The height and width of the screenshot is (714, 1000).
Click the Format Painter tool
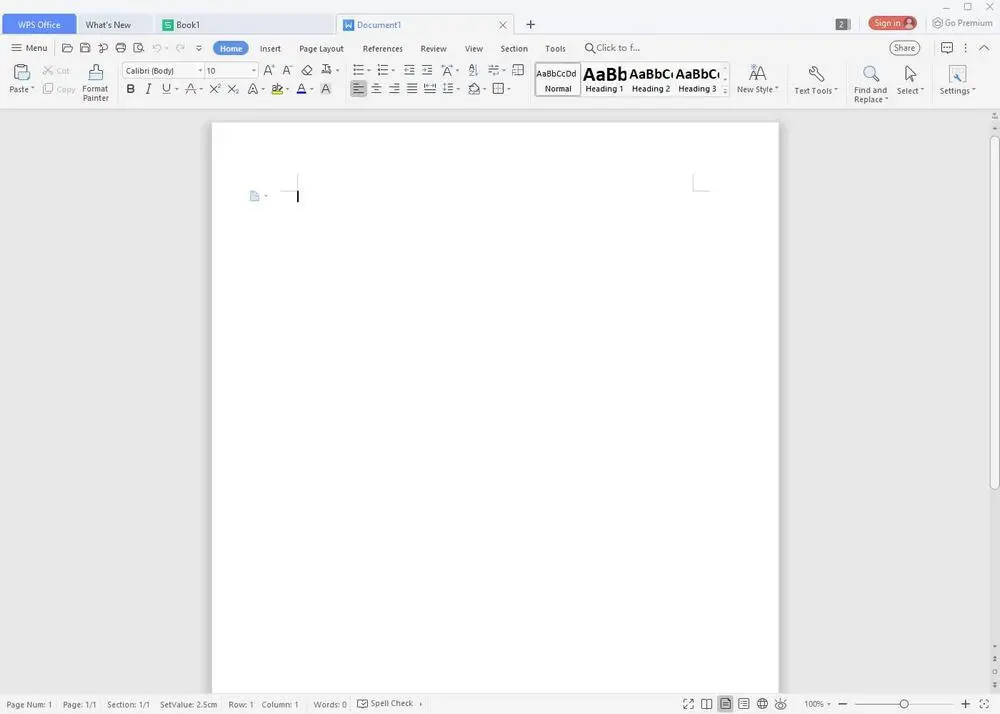96,83
